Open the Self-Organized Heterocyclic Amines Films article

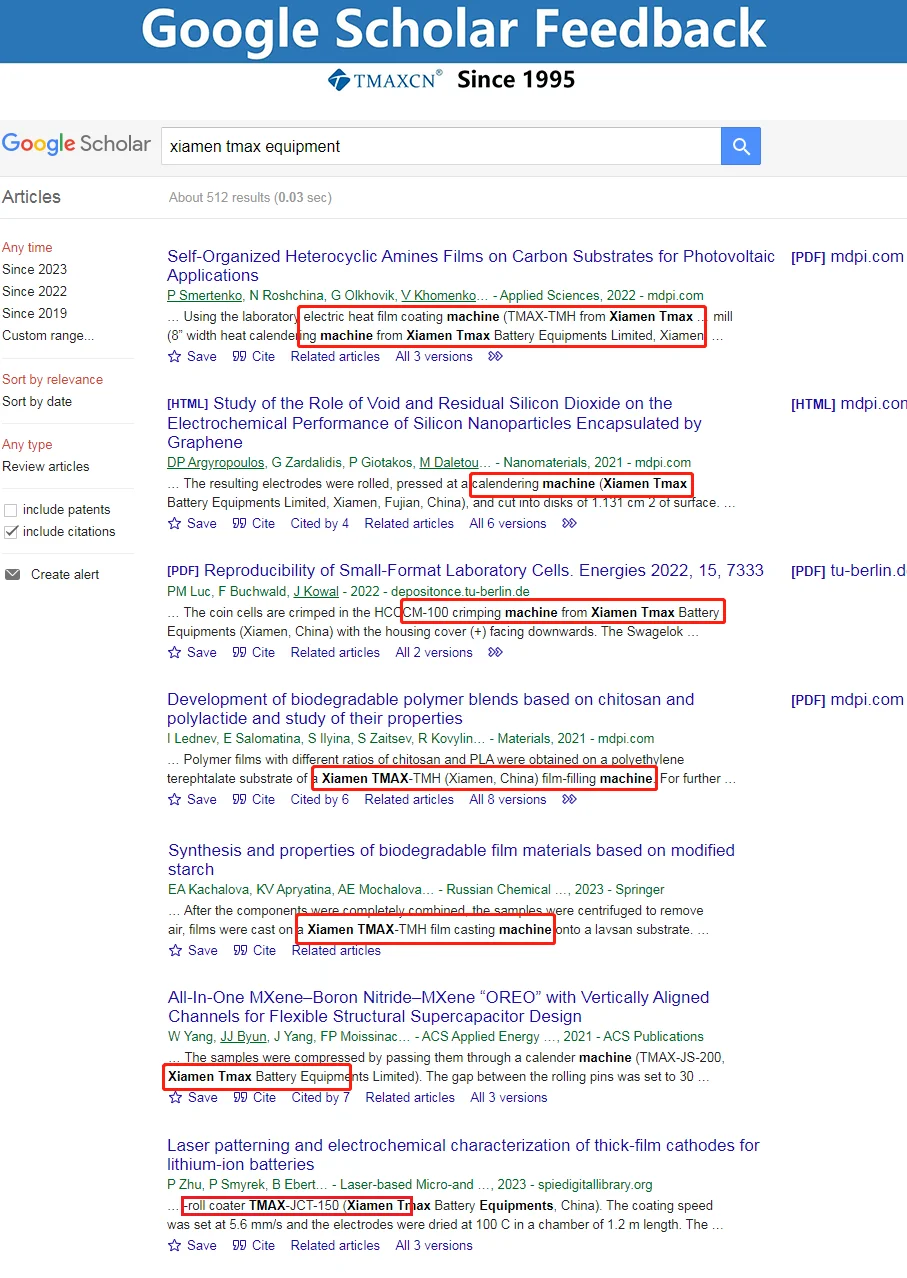click(x=470, y=265)
